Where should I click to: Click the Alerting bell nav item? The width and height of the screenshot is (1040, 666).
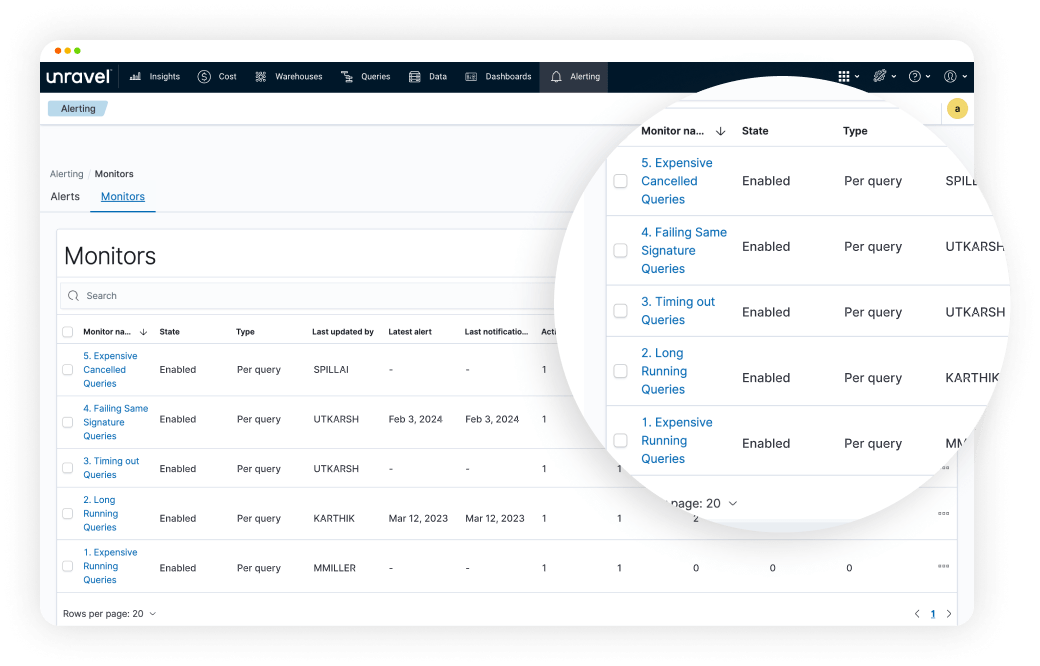coord(574,77)
